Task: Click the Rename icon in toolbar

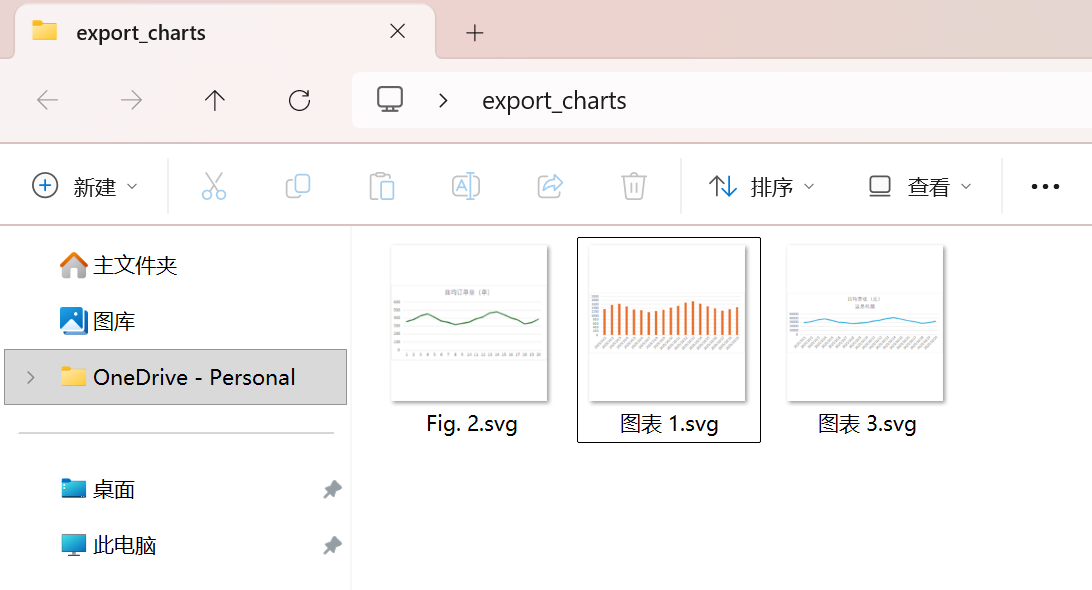Action: click(466, 186)
